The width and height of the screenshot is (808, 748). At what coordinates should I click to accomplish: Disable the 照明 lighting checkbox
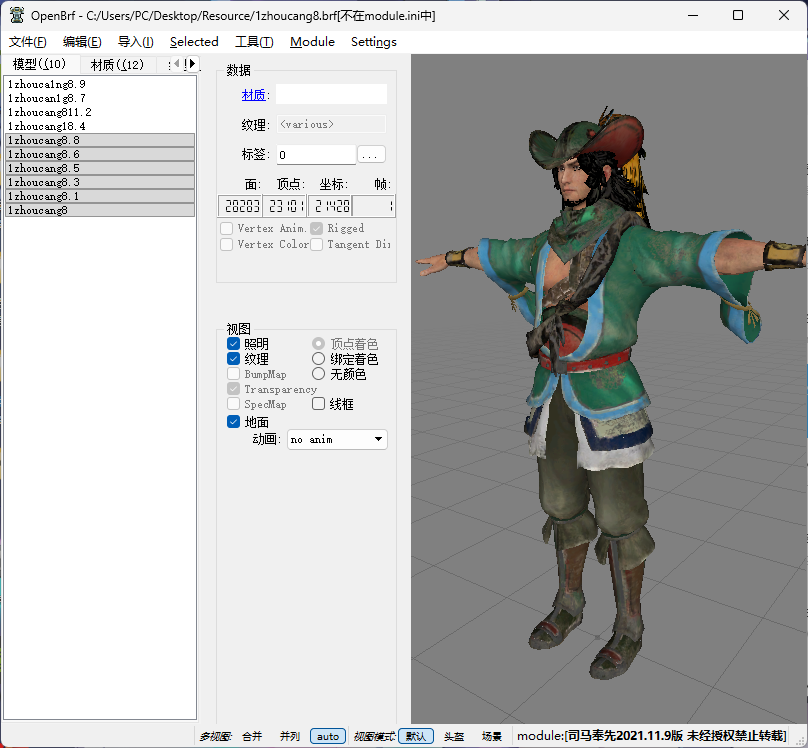233,344
